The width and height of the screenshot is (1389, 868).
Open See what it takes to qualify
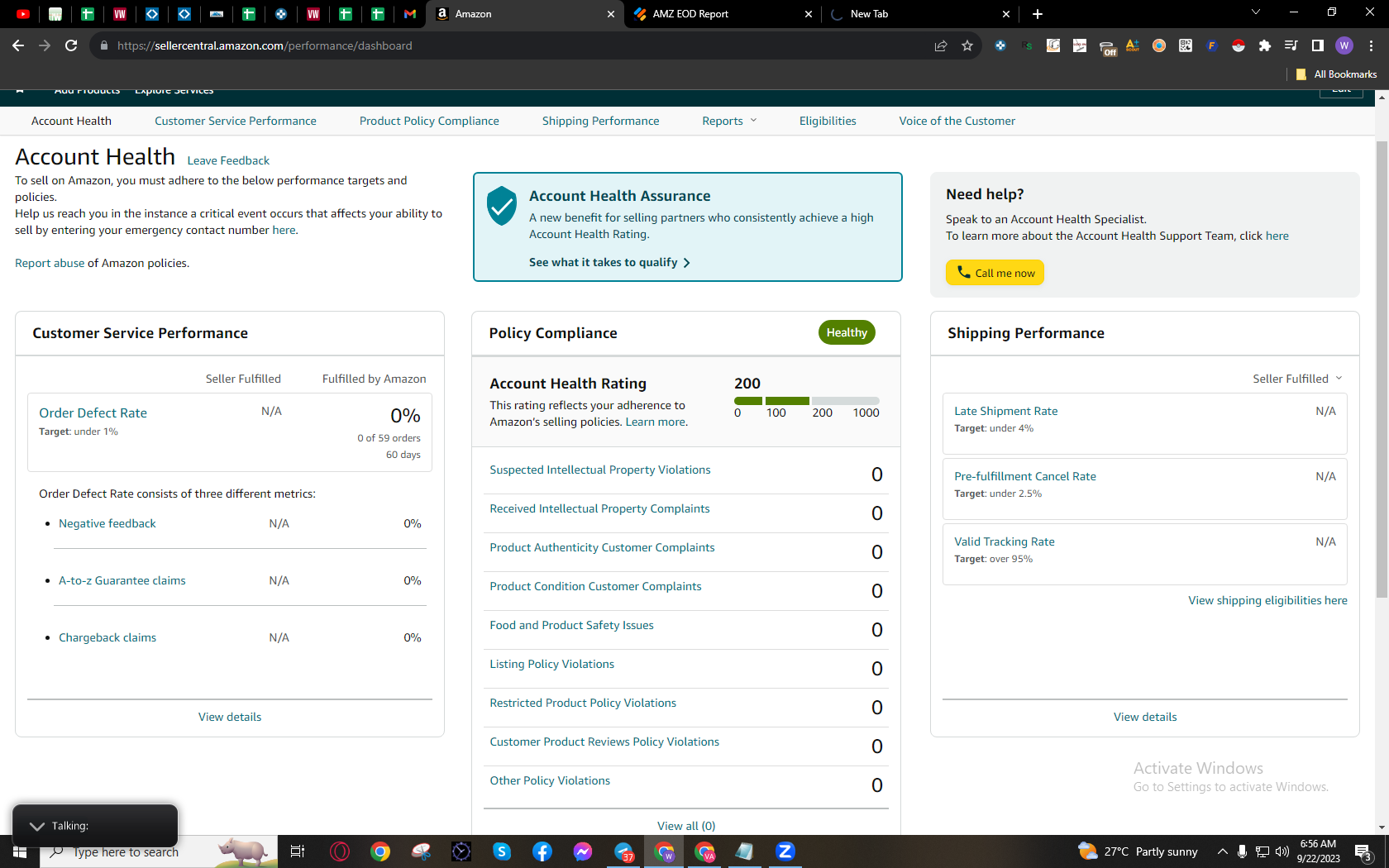pyautogui.click(x=609, y=262)
